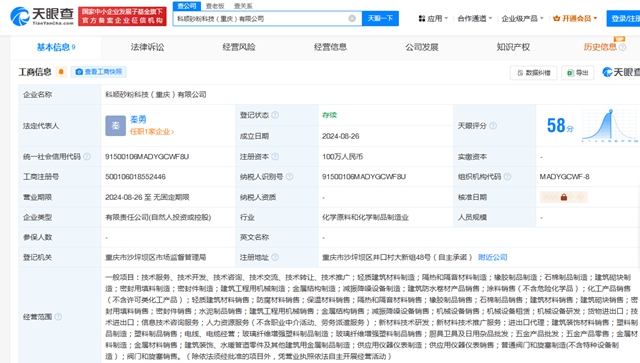Click help icon next to 统一社会信用代码
640x363 pixels.
(87, 156)
